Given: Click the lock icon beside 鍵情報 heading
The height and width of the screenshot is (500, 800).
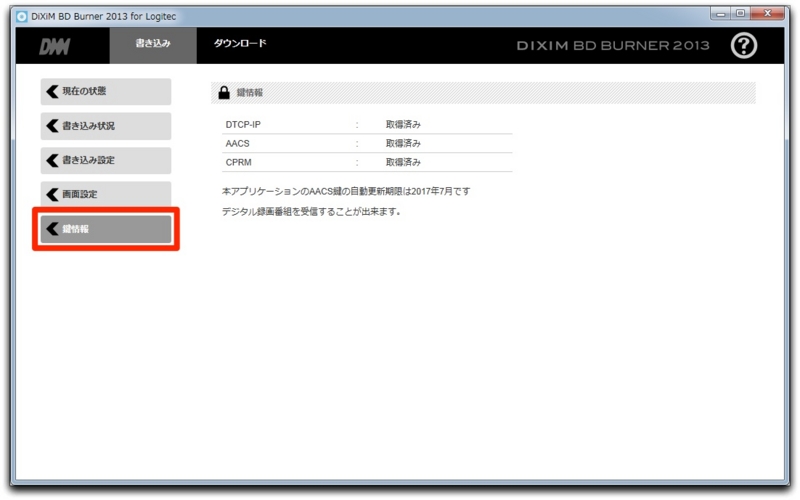Looking at the screenshot, I should 224,92.
